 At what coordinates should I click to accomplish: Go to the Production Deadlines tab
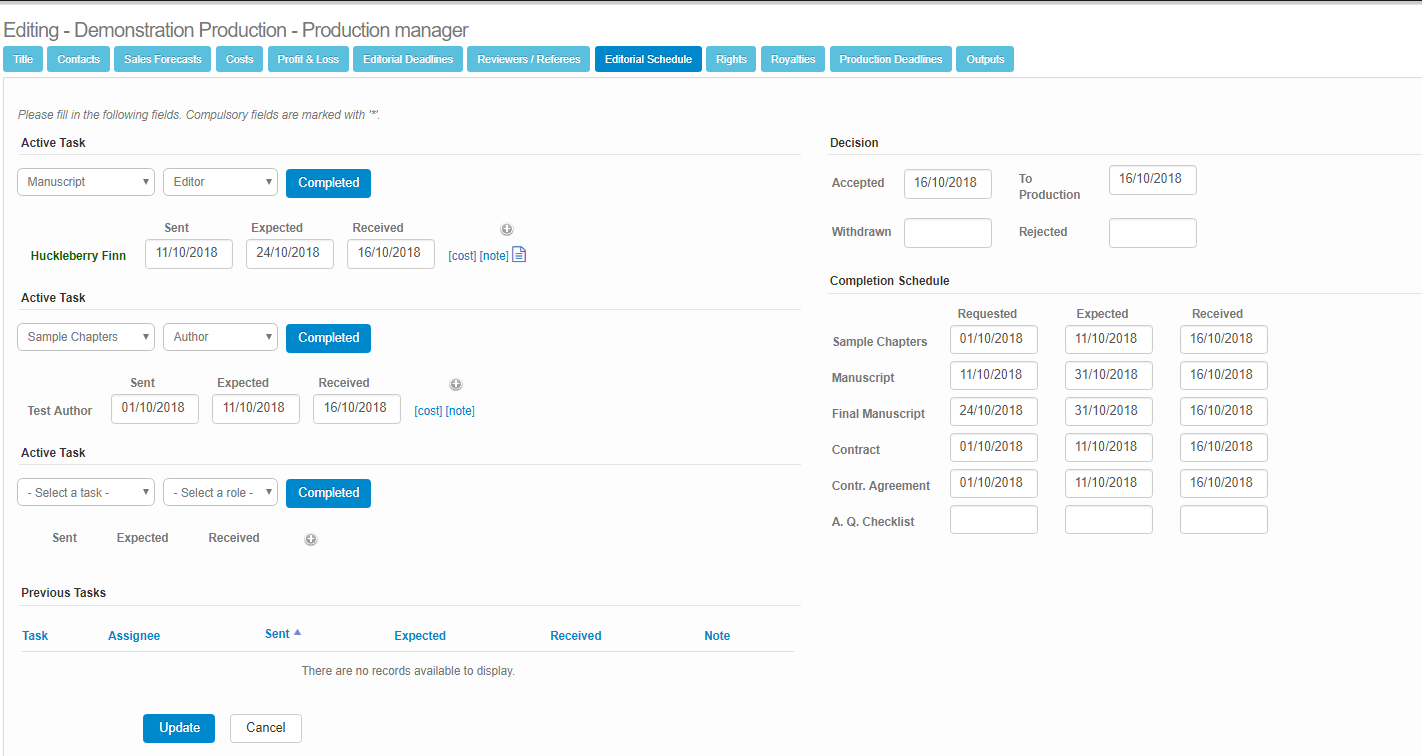890,59
